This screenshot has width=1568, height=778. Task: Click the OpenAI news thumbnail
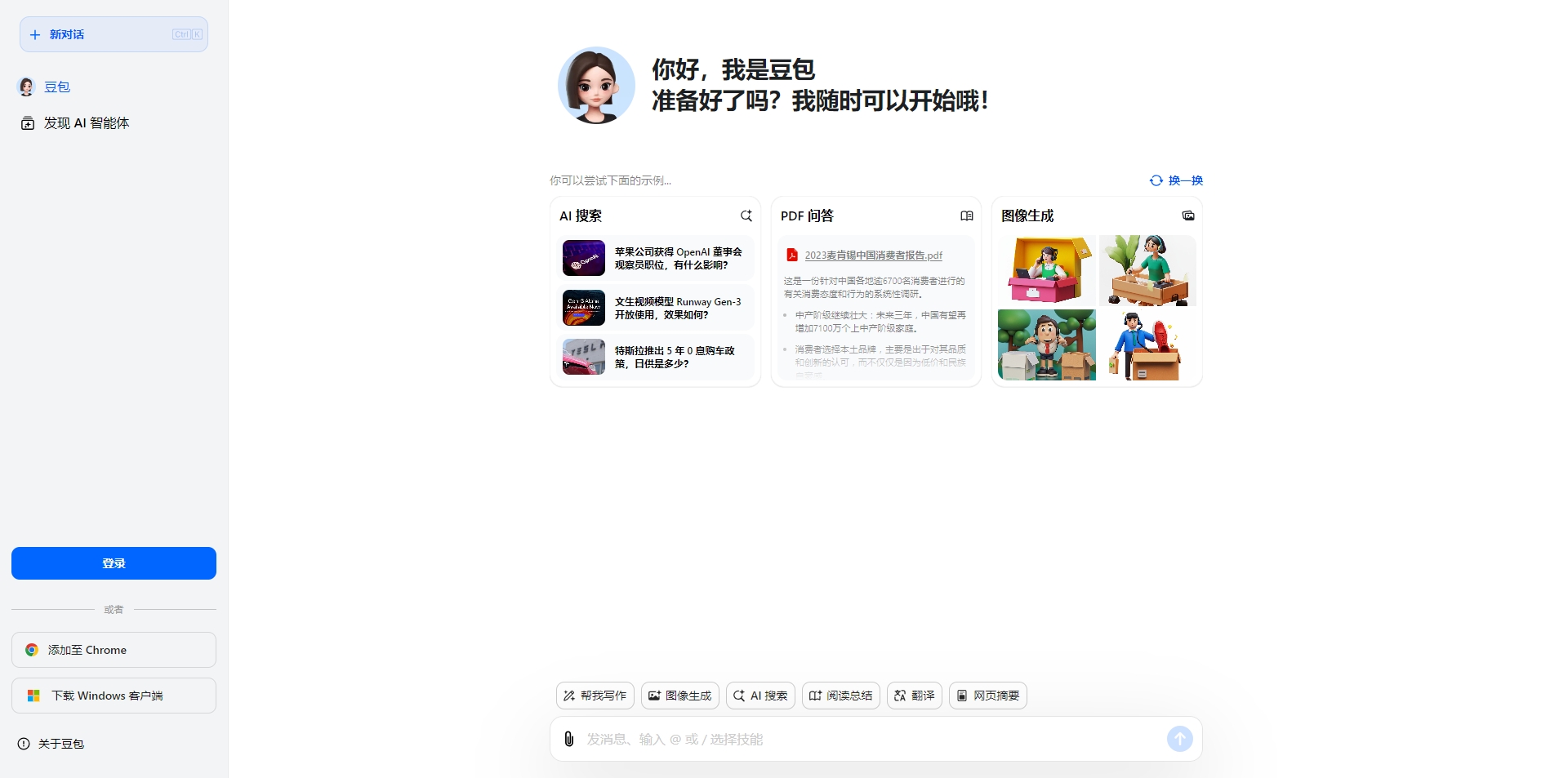584,258
